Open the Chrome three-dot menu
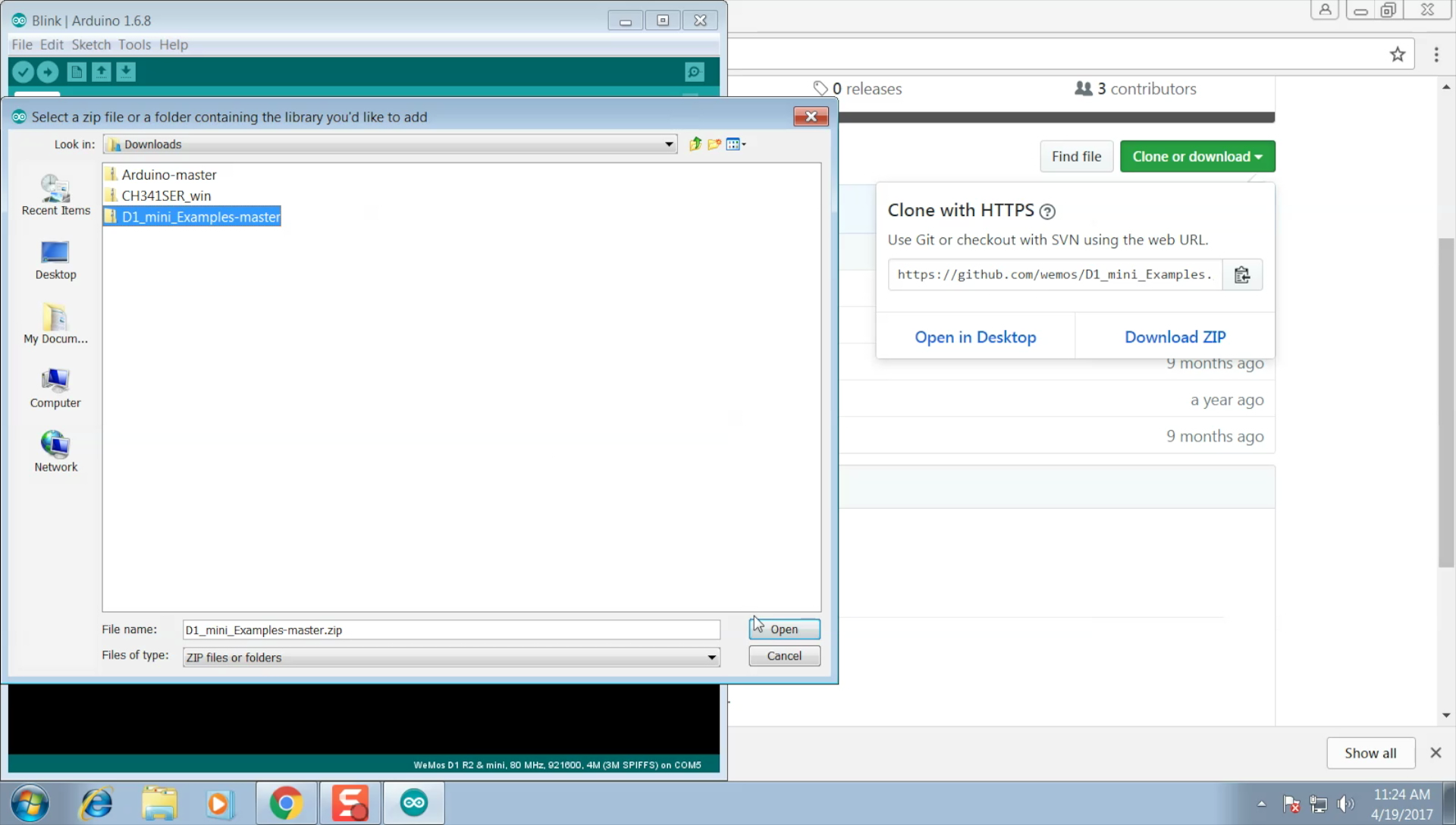Screen dimensions: 1456x825 [x=1436, y=55]
